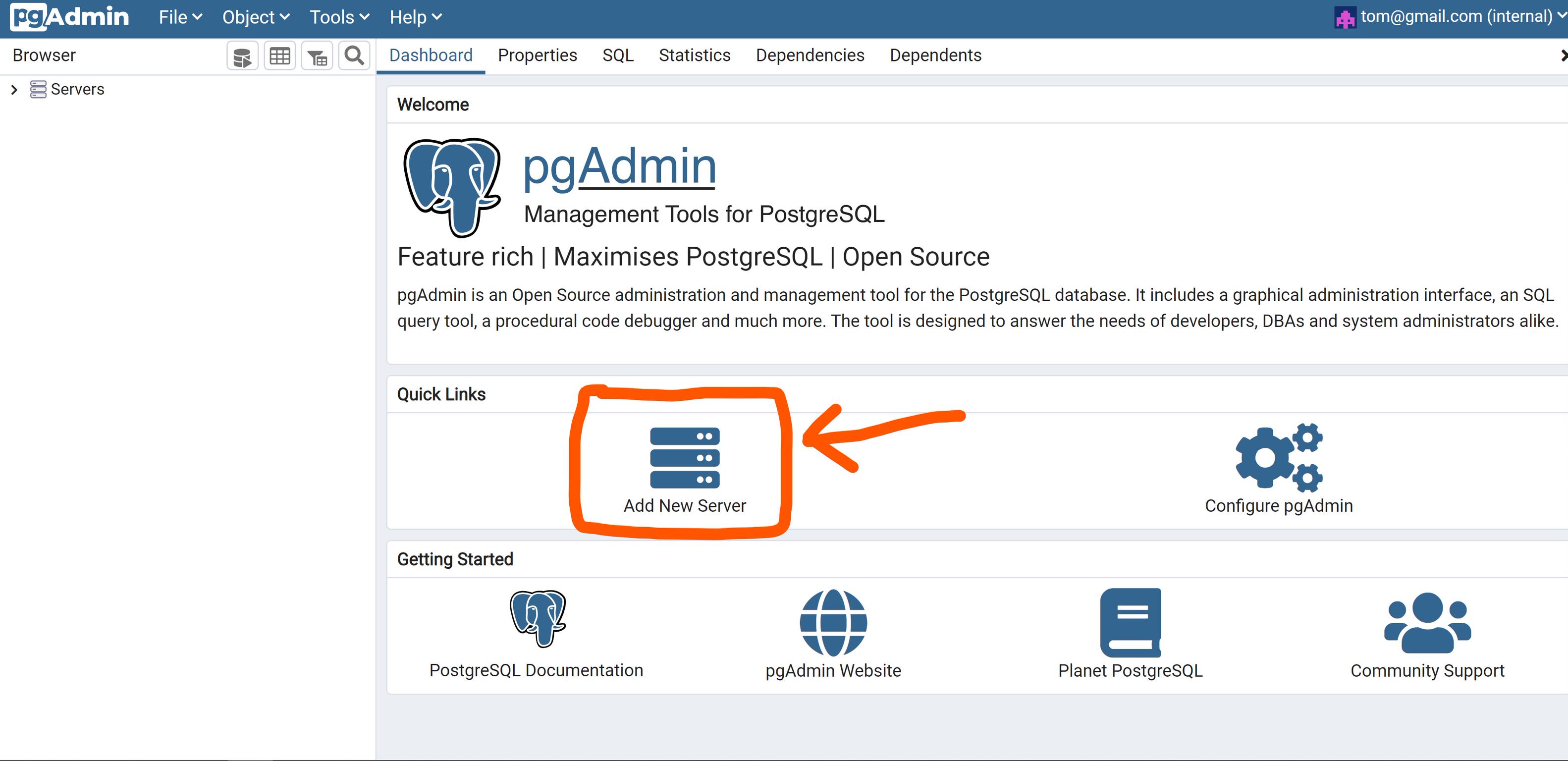This screenshot has height=761, width=1568.
Task: Click the Add New Server icon
Action: 685,458
